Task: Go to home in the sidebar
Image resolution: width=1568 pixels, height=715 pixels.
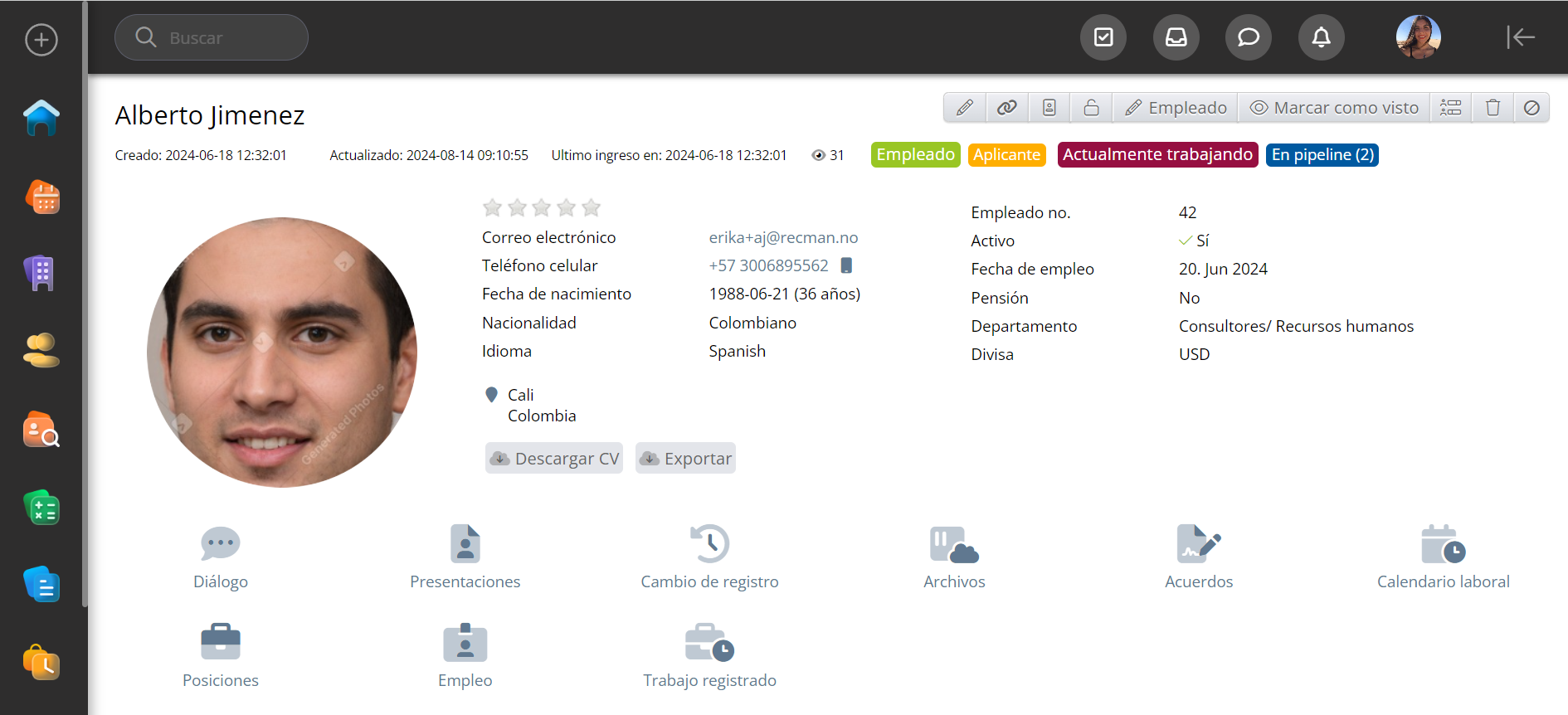Action: click(41, 118)
